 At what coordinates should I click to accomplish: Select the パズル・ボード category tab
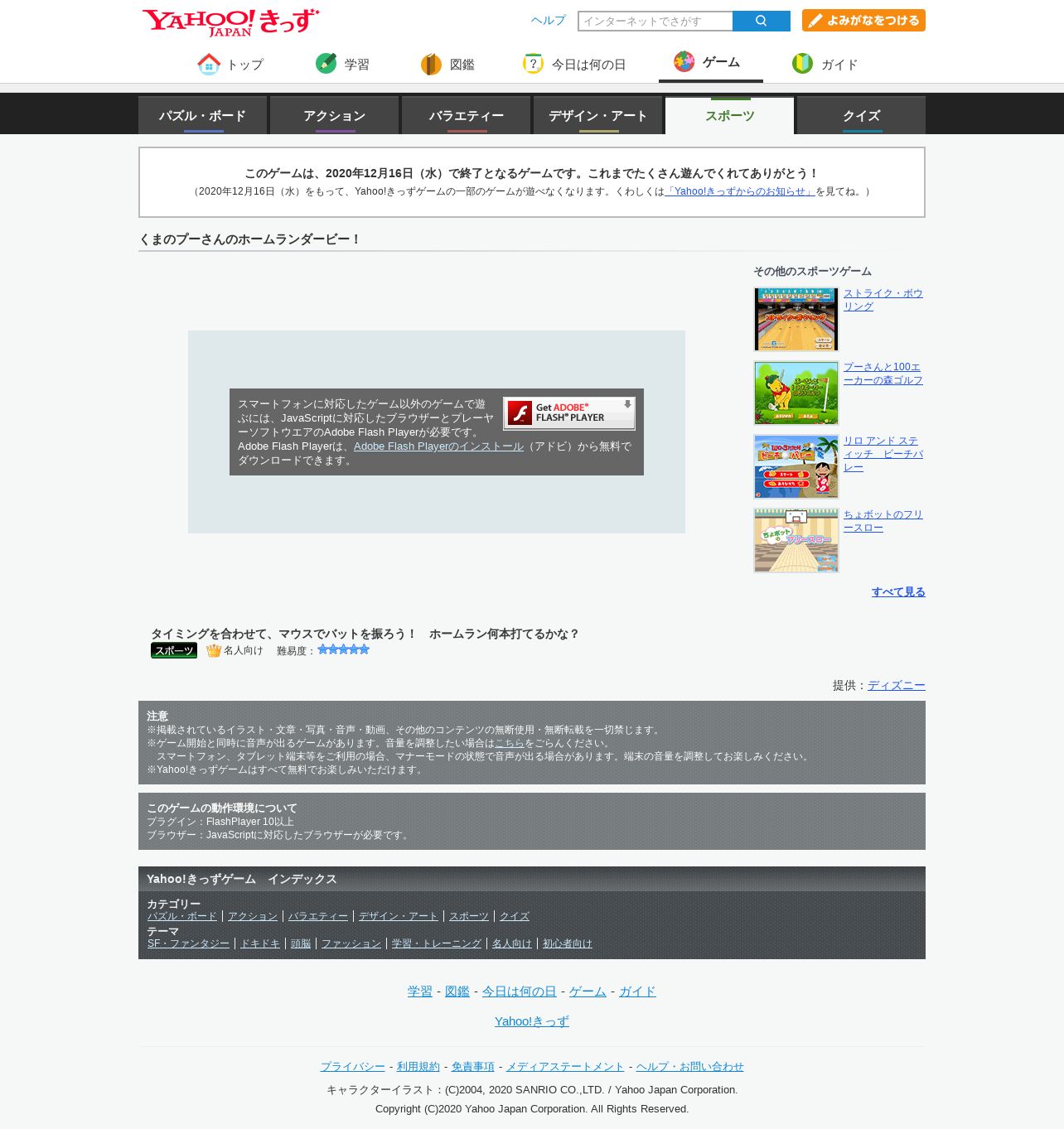pos(203,115)
